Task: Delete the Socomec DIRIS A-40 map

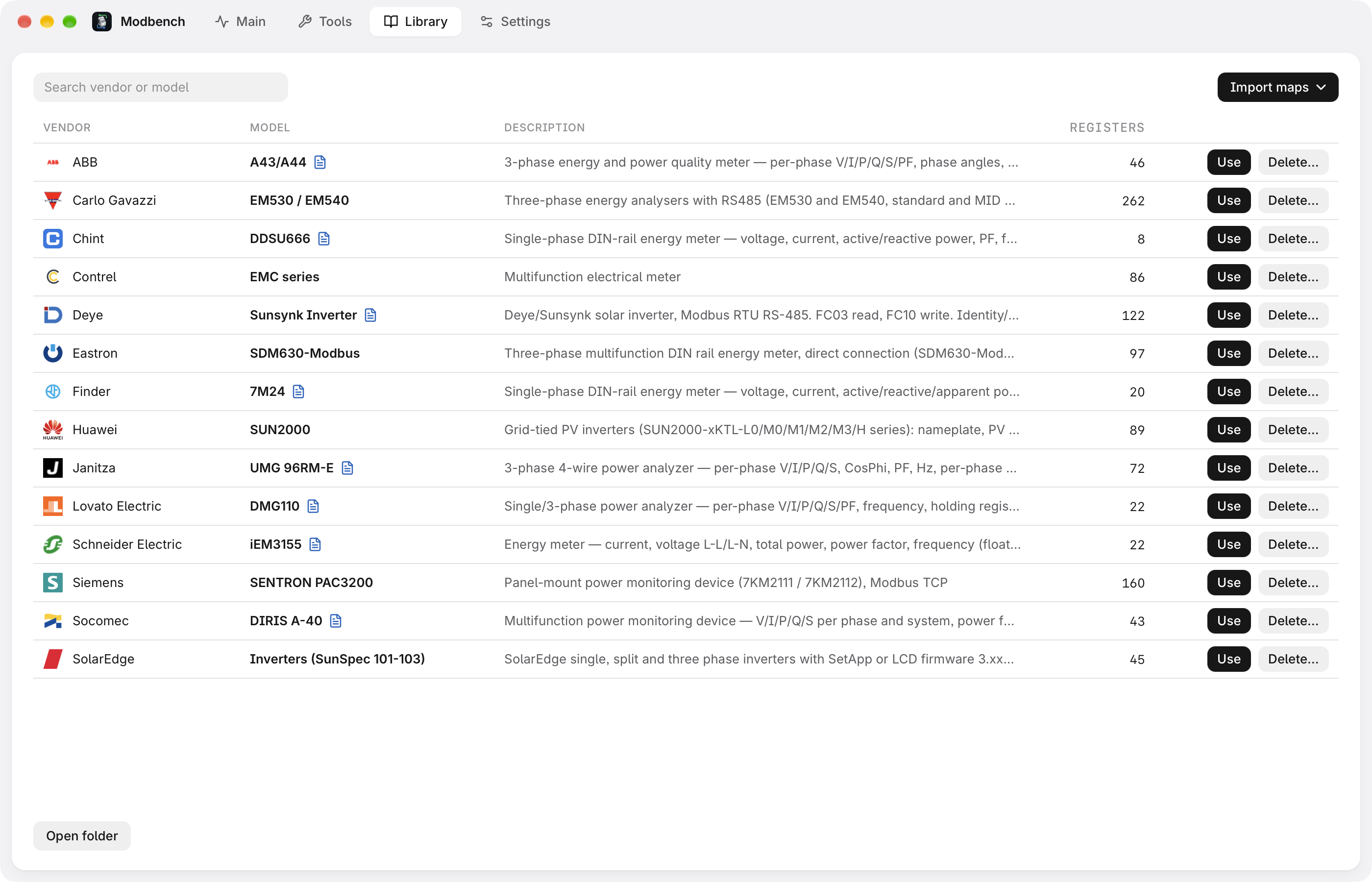Action: 1293,620
